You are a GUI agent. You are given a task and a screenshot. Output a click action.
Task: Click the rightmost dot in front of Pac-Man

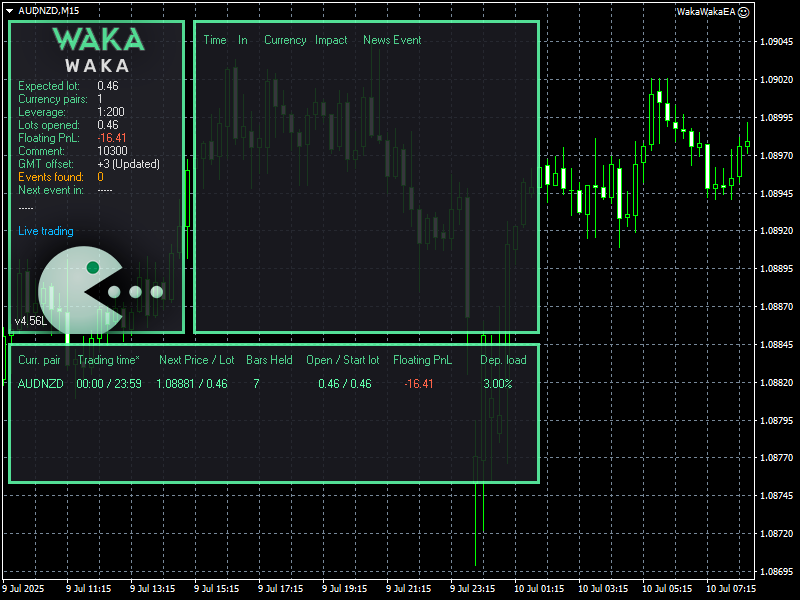coord(157,292)
